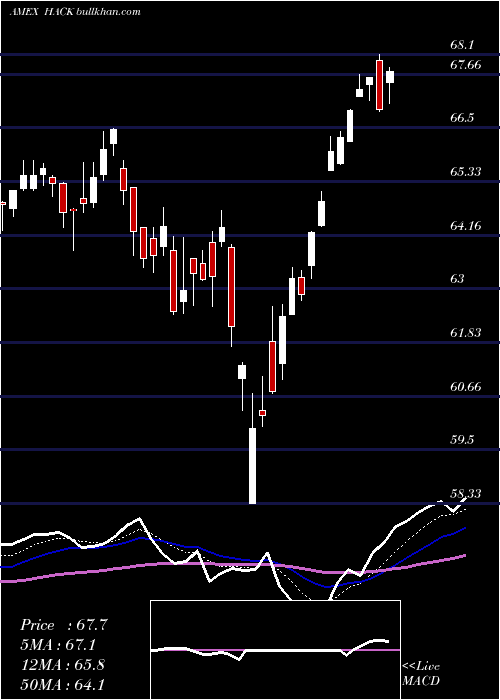Select the 59.5 price axis label

462,440
